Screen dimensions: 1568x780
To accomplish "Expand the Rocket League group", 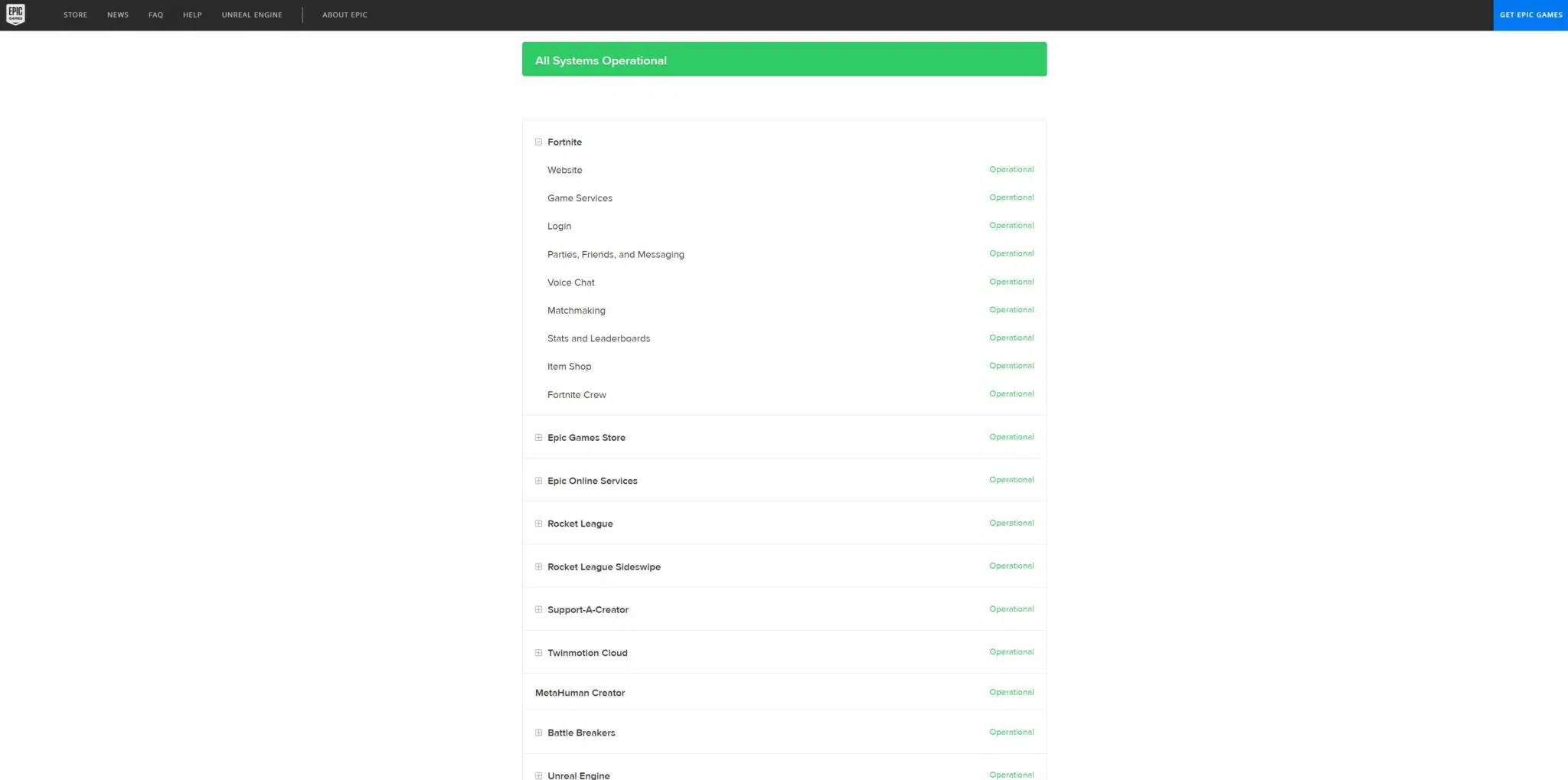I will pyautogui.click(x=538, y=524).
